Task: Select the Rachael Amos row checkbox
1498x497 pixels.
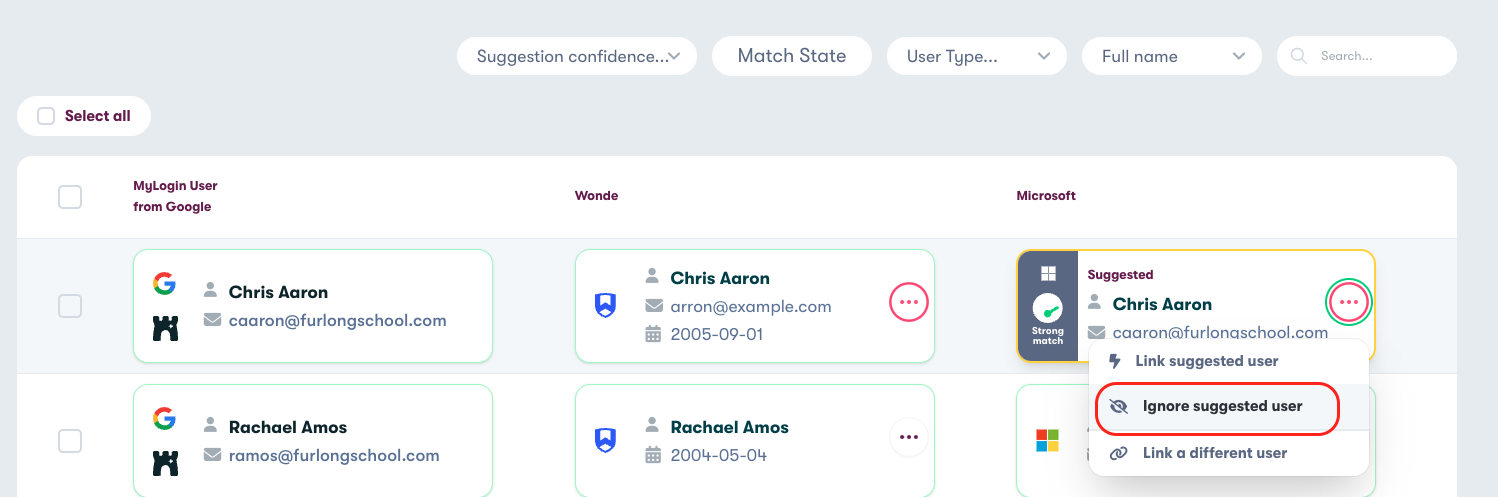Action: 70,440
